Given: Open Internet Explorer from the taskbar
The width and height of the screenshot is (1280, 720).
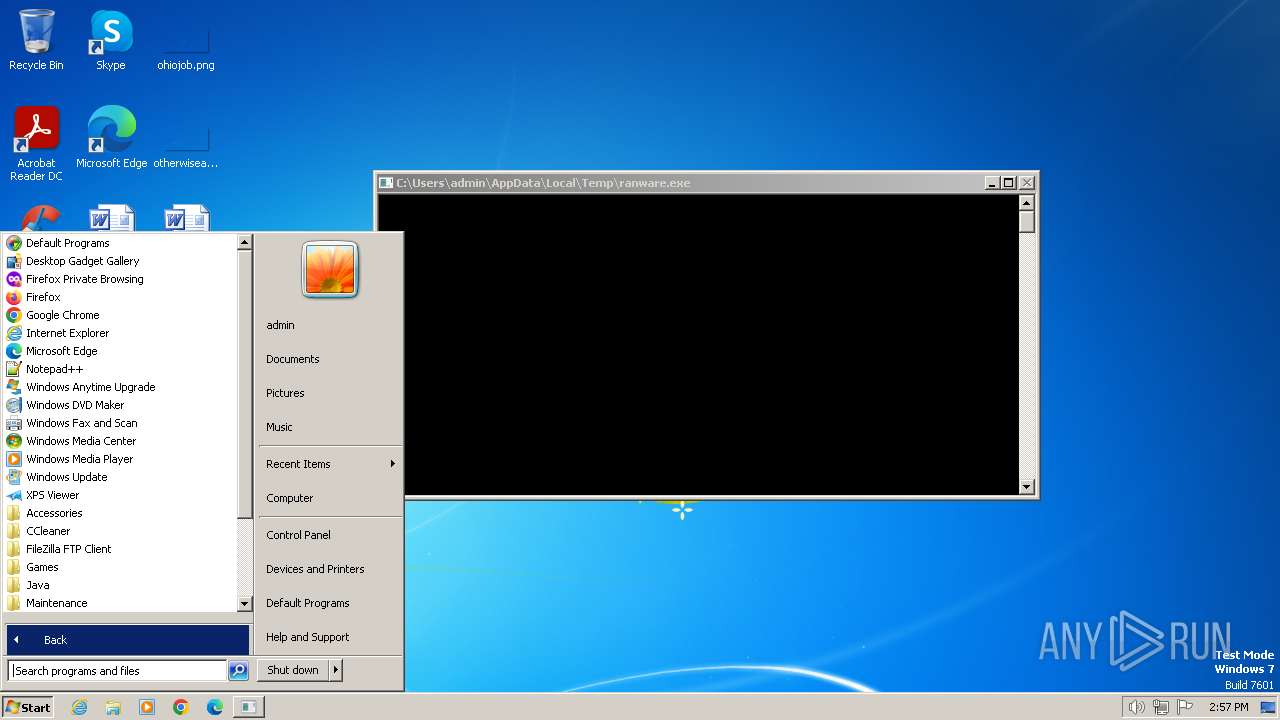Looking at the screenshot, I should click(x=79, y=707).
